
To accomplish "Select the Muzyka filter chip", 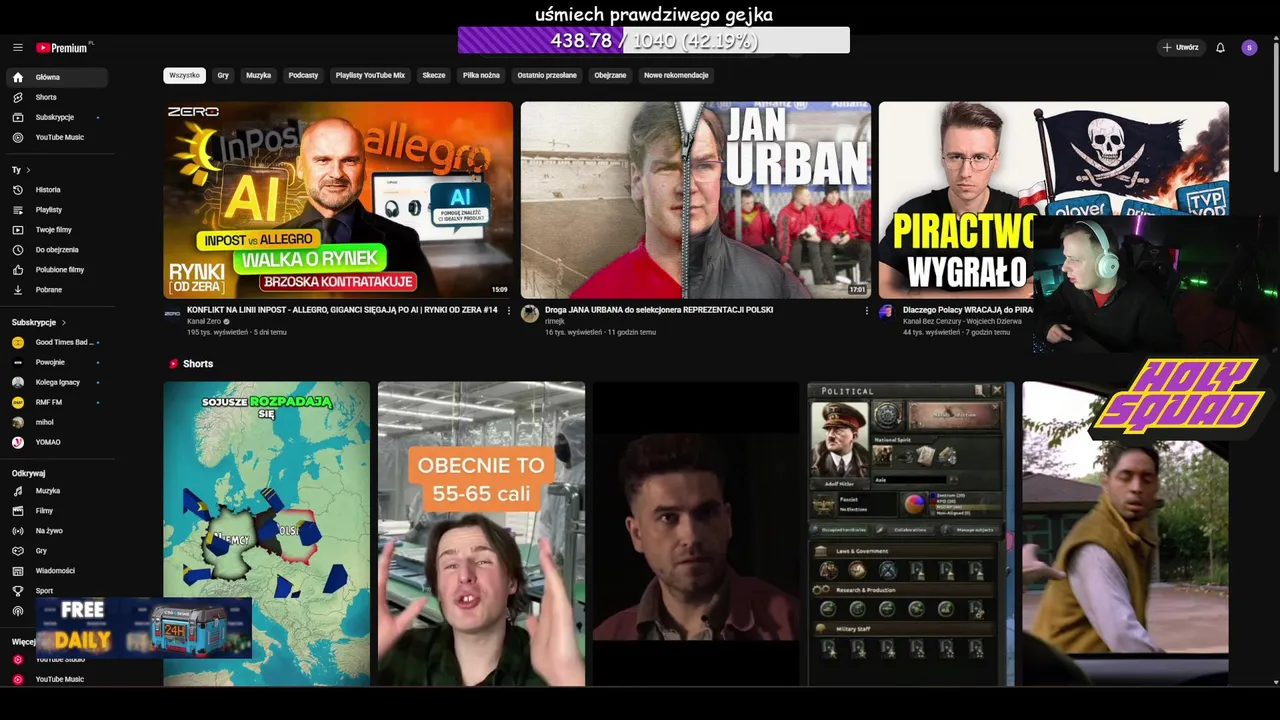I will (258, 75).
